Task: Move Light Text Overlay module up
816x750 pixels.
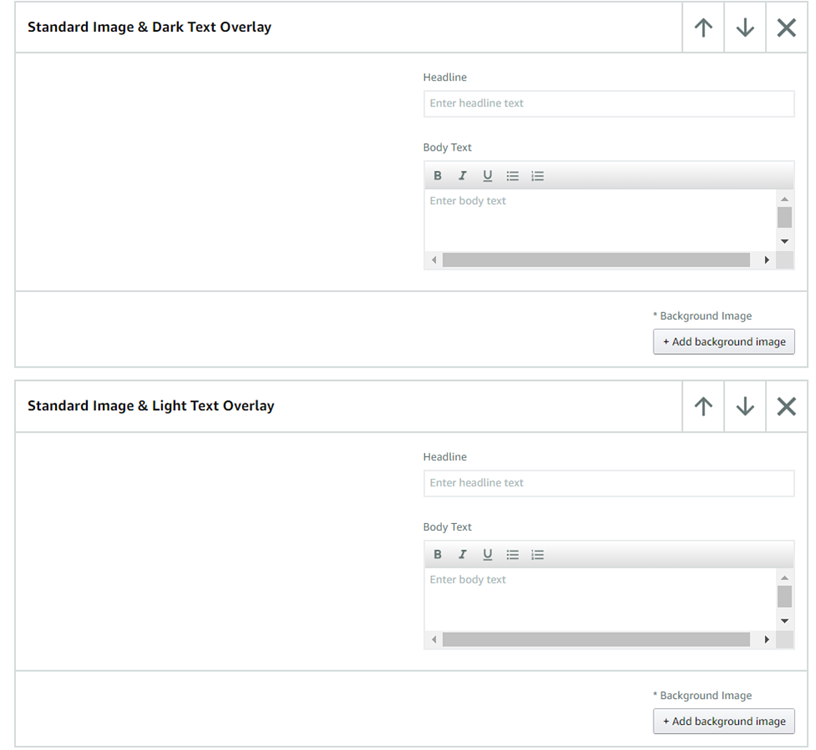Action: tap(702, 406)
